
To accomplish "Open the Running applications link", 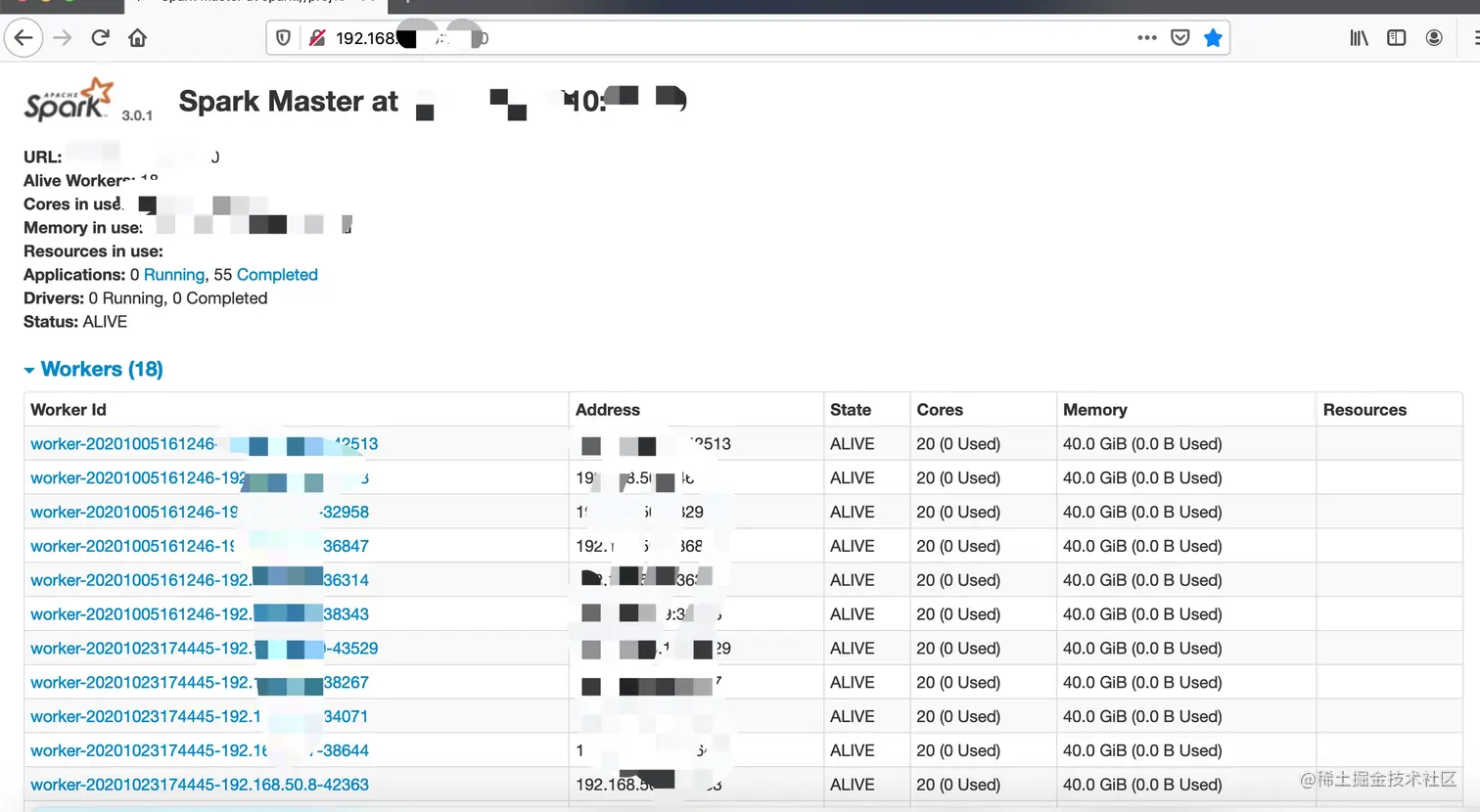I will pos(174,275).
